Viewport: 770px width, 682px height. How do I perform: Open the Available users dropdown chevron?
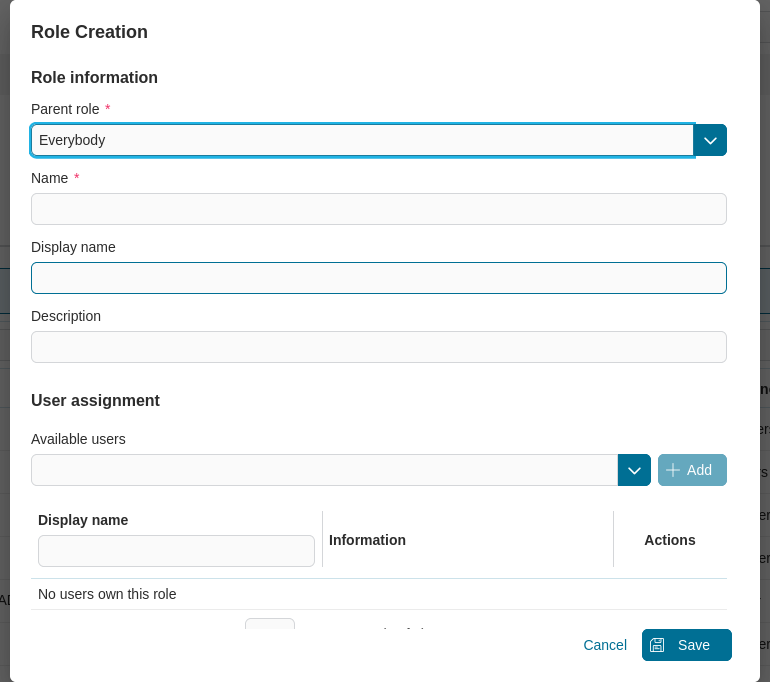(x=634, y=470)
